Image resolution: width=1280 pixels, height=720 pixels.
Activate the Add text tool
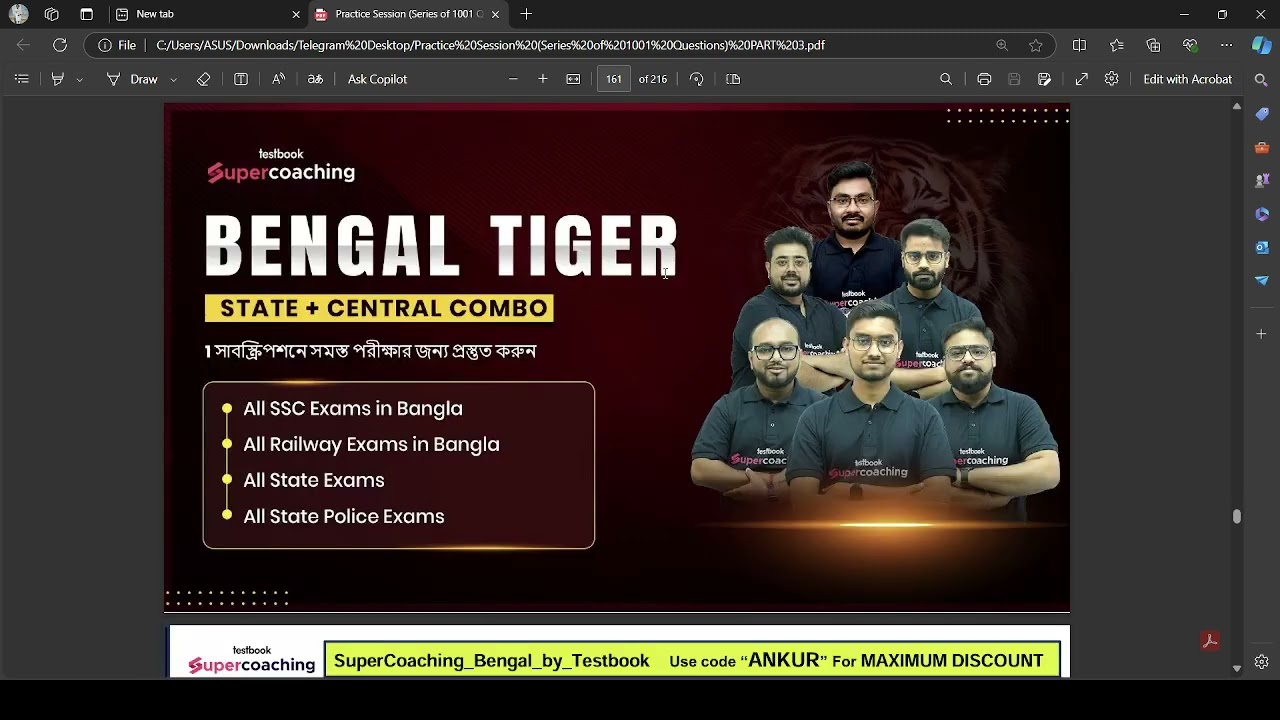coord(241,79)
